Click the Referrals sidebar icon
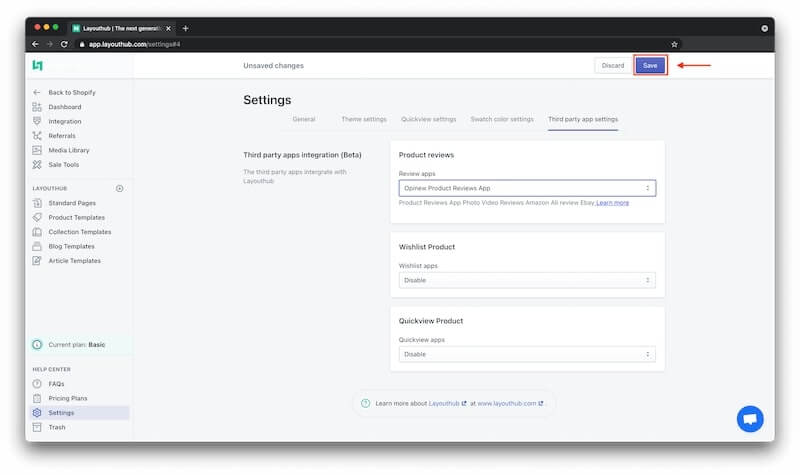The height and width of the screenshot is (475, 800). (37, 136)
